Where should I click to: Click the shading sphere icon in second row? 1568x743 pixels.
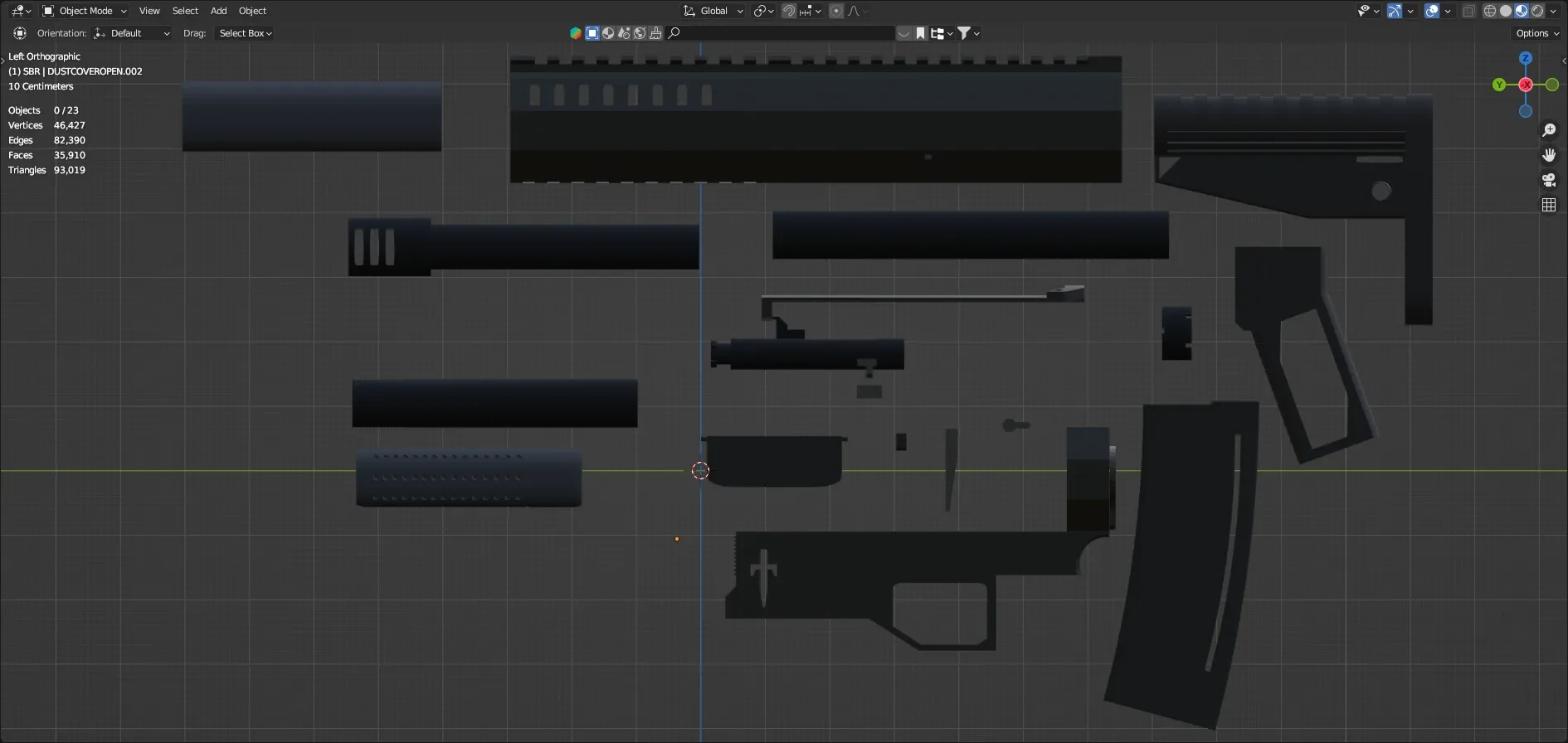[608, 33]
